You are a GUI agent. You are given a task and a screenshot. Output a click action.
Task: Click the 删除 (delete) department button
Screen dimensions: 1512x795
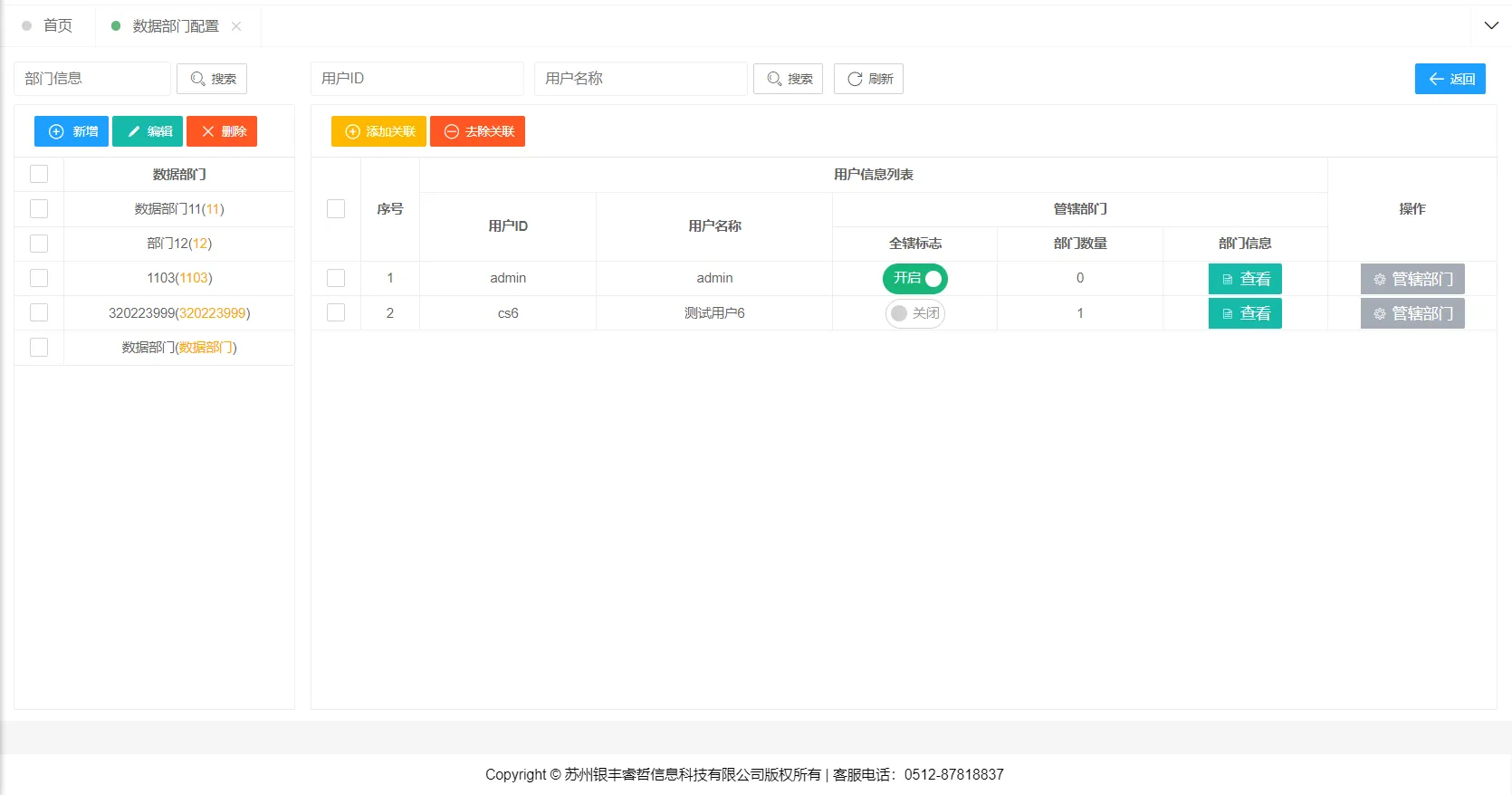pos(222,131)
